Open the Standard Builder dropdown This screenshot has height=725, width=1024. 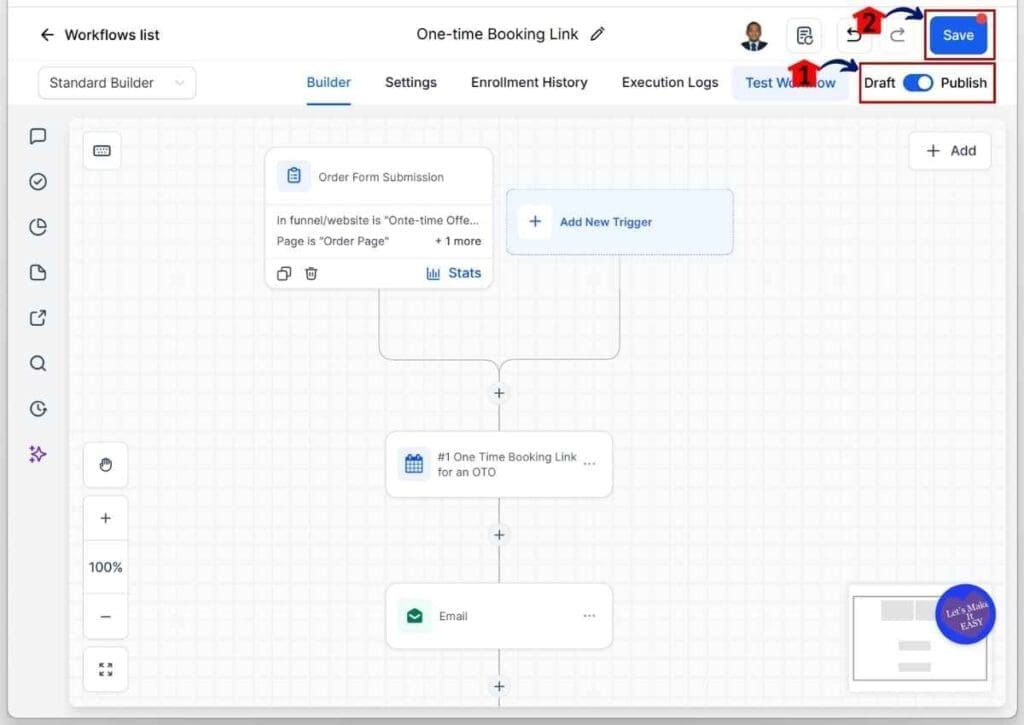click(117, 83)
